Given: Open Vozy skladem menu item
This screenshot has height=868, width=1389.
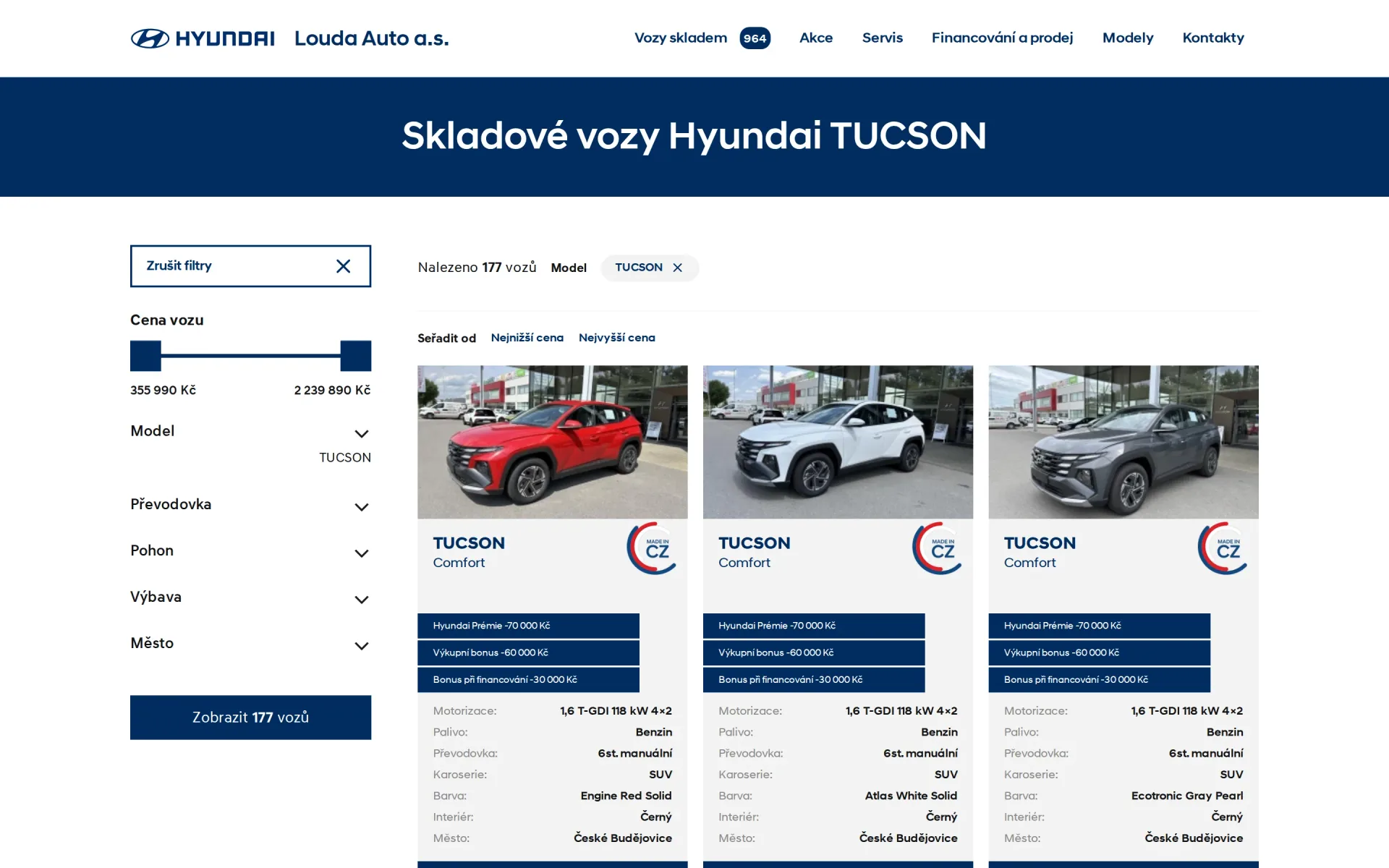Looking at the screenshot, I should click(681, 38).
